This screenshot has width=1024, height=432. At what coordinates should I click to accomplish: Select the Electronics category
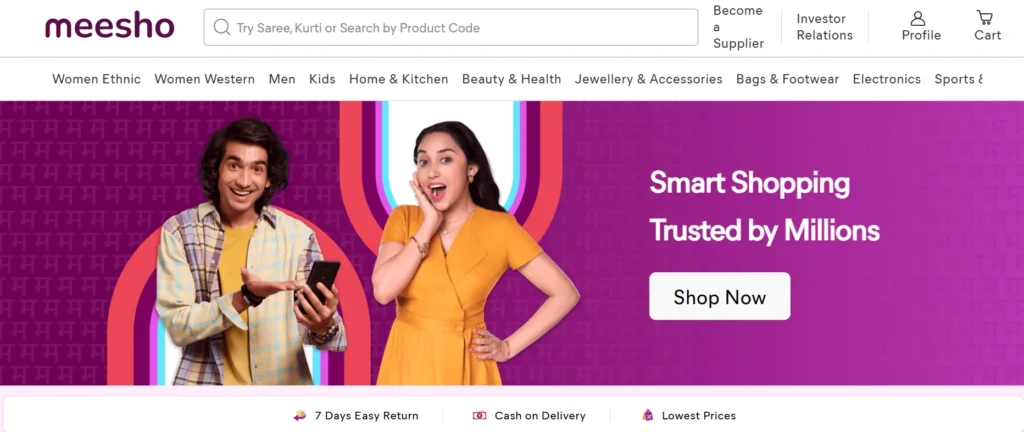[887, 79]
